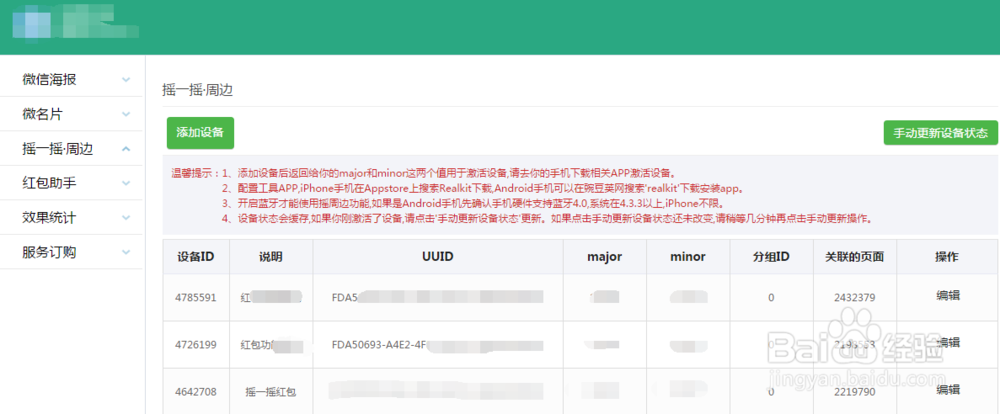Expand the 红包助手 chevron arrow

[126, 183]
